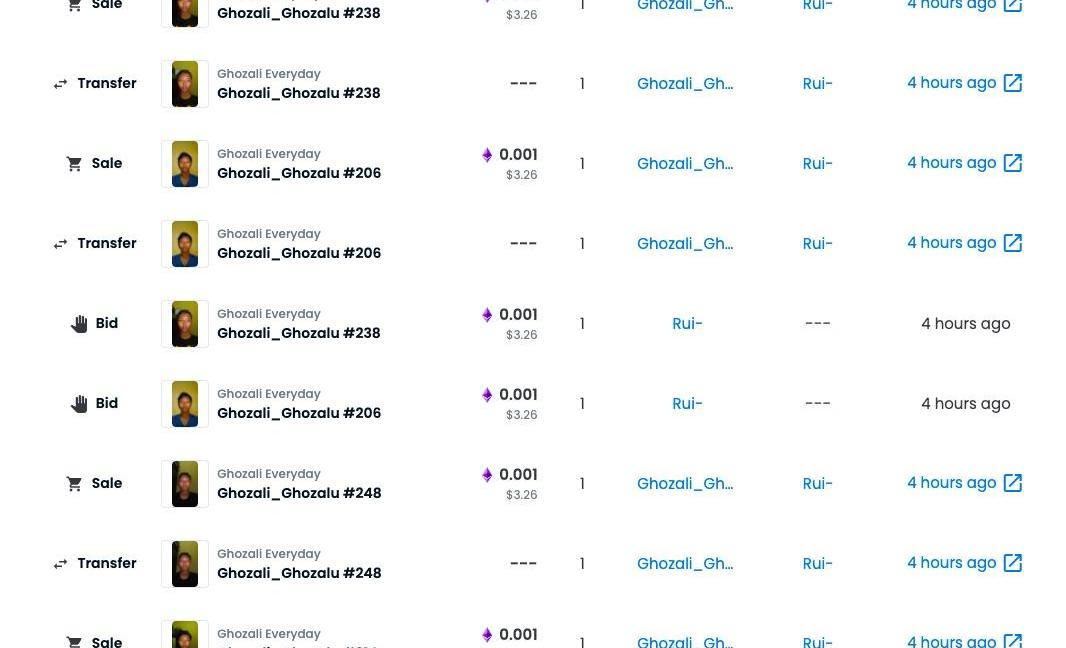Click external link icon for #206 Sale row
Image resolution: width=1066 pixels, height=648 pixels.
pyautogui.click(x=1012, y=163)
